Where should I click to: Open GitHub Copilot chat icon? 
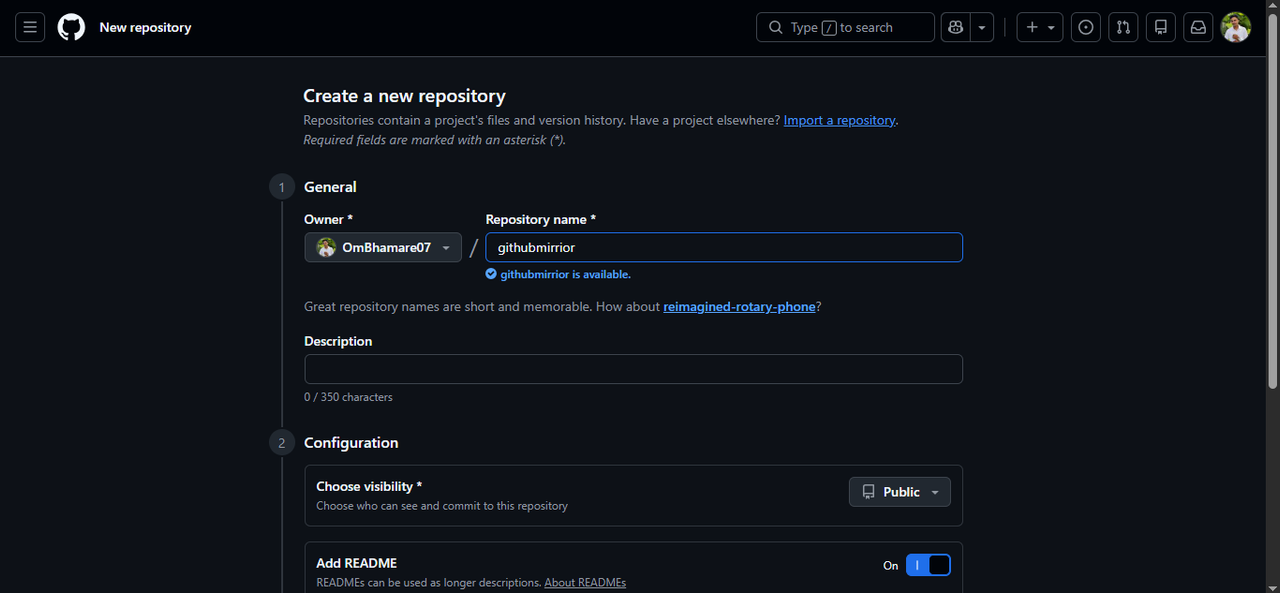coord(956,27)
